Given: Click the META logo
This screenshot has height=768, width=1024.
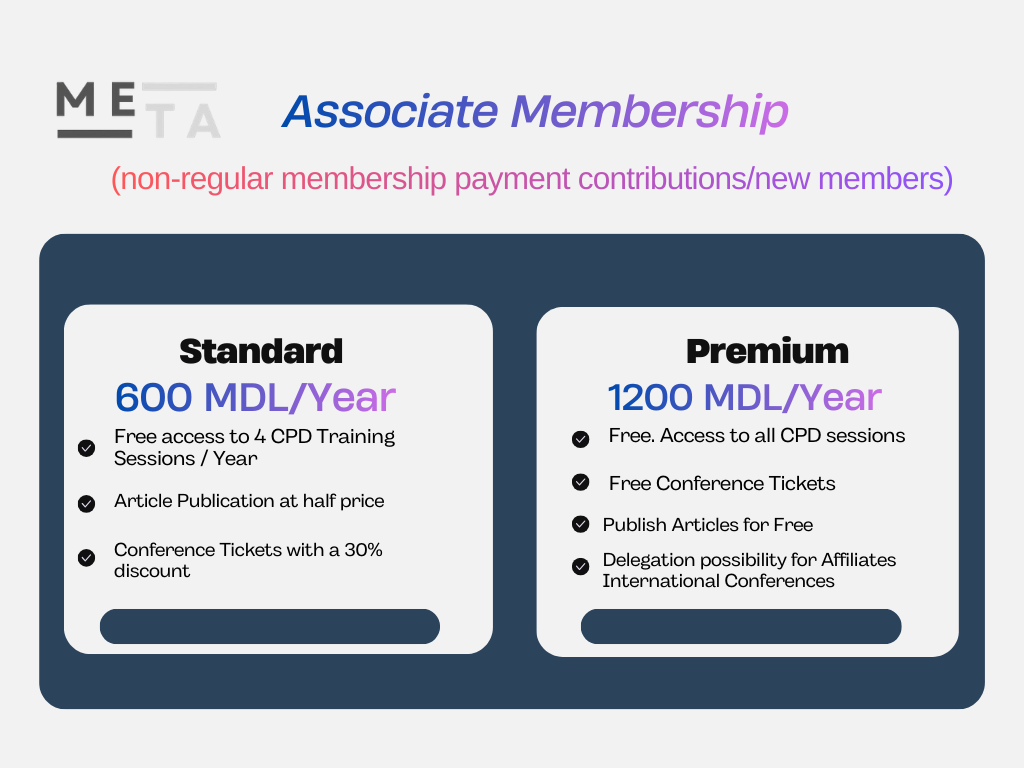Looking at the screenshot, I should (x=138, y=110).
